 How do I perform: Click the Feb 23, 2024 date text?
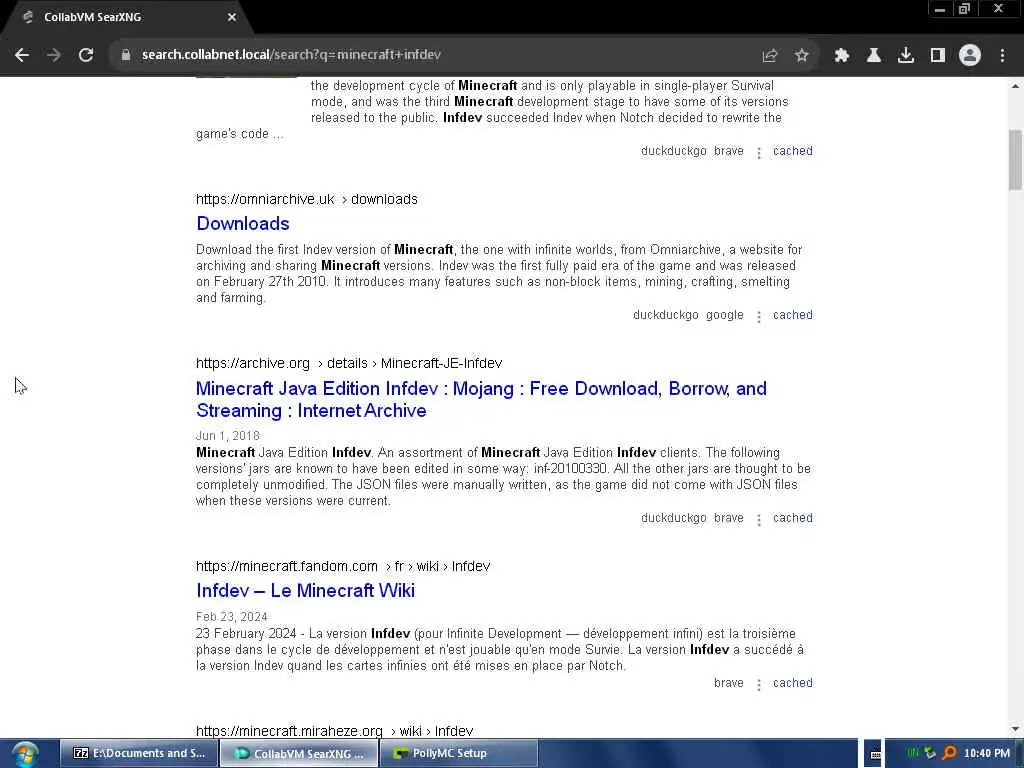tap(232, 616)
